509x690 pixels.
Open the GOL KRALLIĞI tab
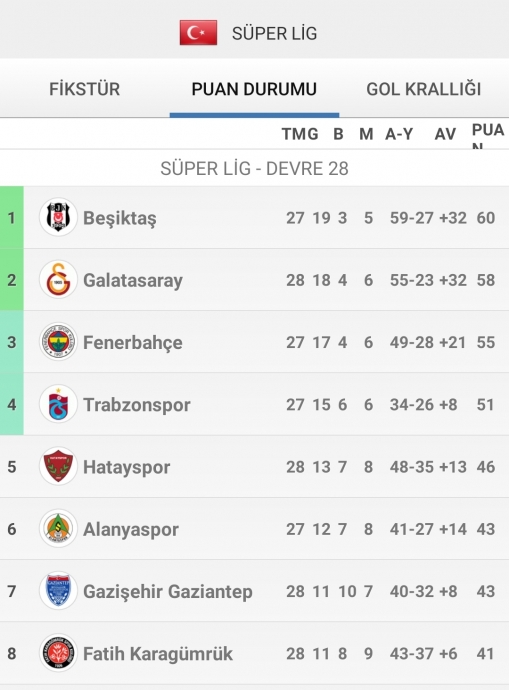click(424, 89)
